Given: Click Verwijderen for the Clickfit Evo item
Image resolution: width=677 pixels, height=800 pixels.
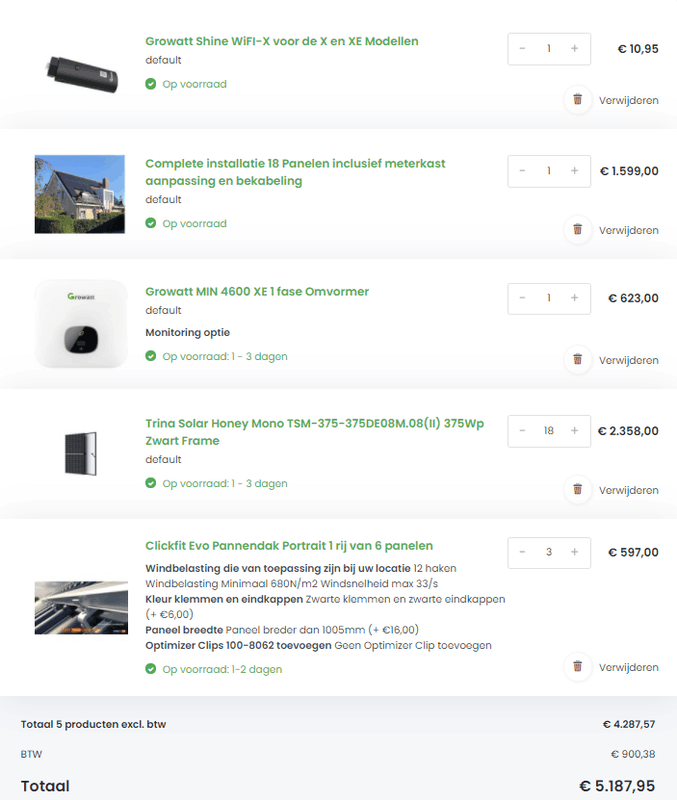Looking at the screenshot, I should coord(628,668).
